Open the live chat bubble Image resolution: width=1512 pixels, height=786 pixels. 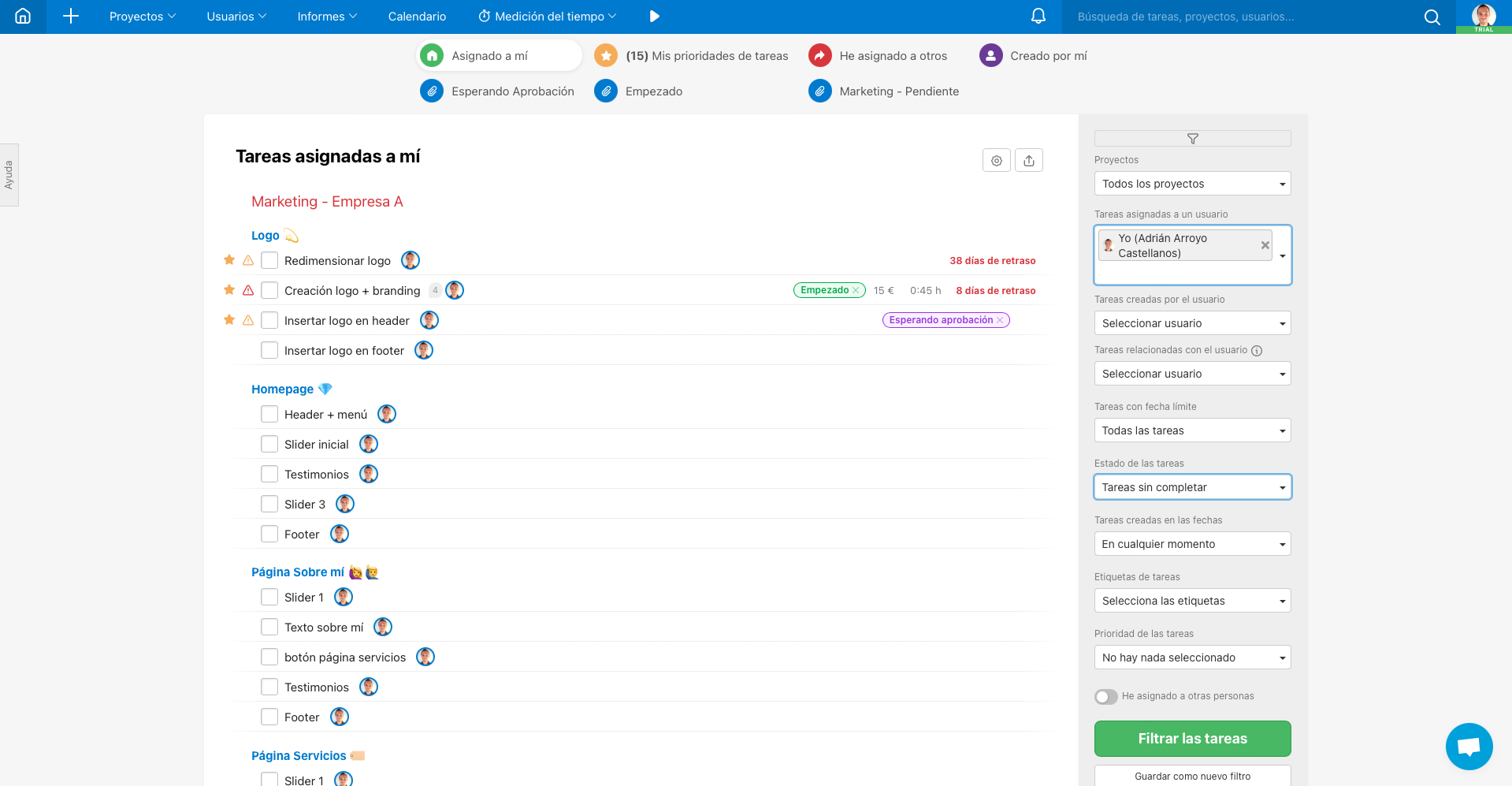1469,746
